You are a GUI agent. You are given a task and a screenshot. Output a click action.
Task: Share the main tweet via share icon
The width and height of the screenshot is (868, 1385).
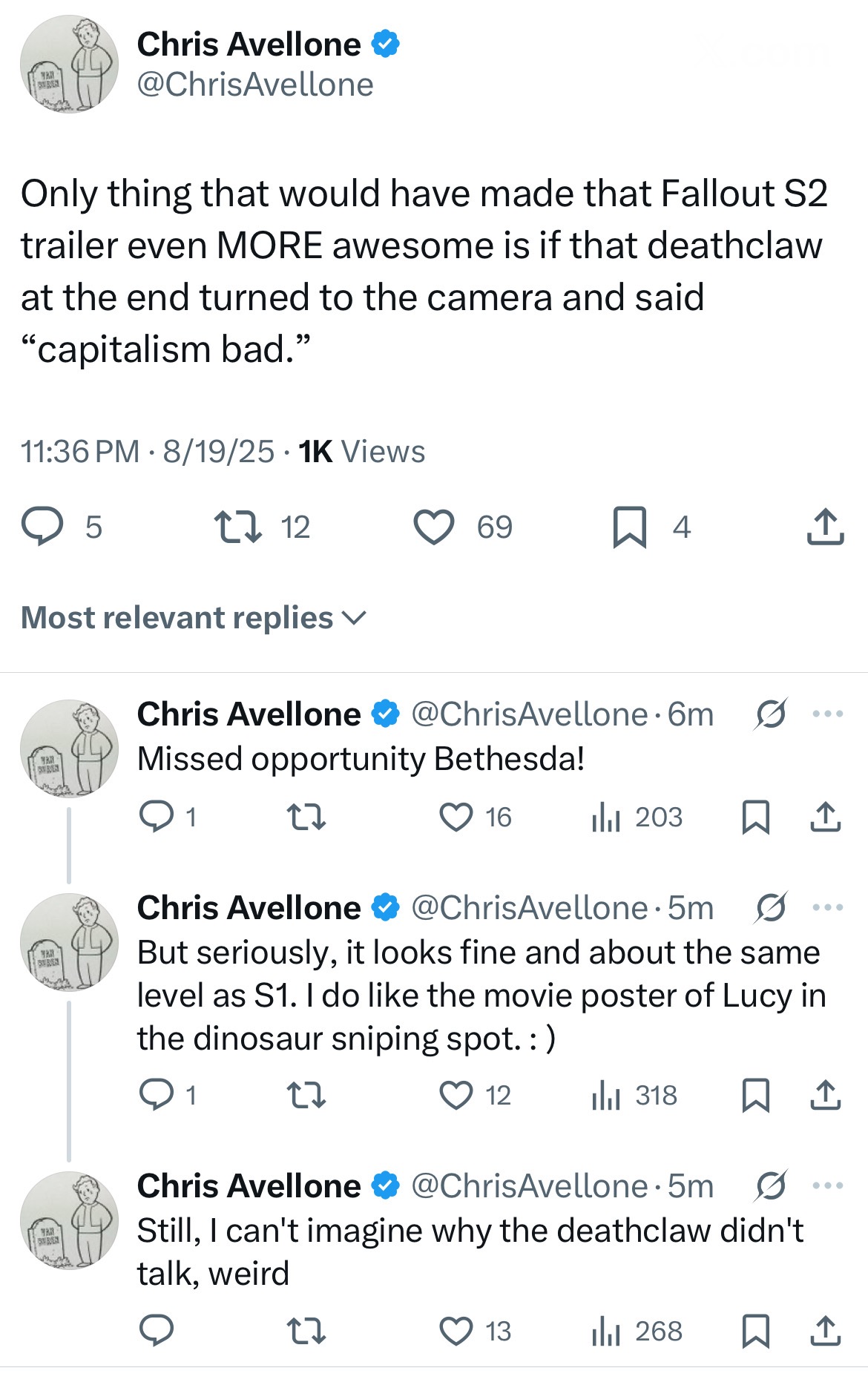(x=825, y=527)
